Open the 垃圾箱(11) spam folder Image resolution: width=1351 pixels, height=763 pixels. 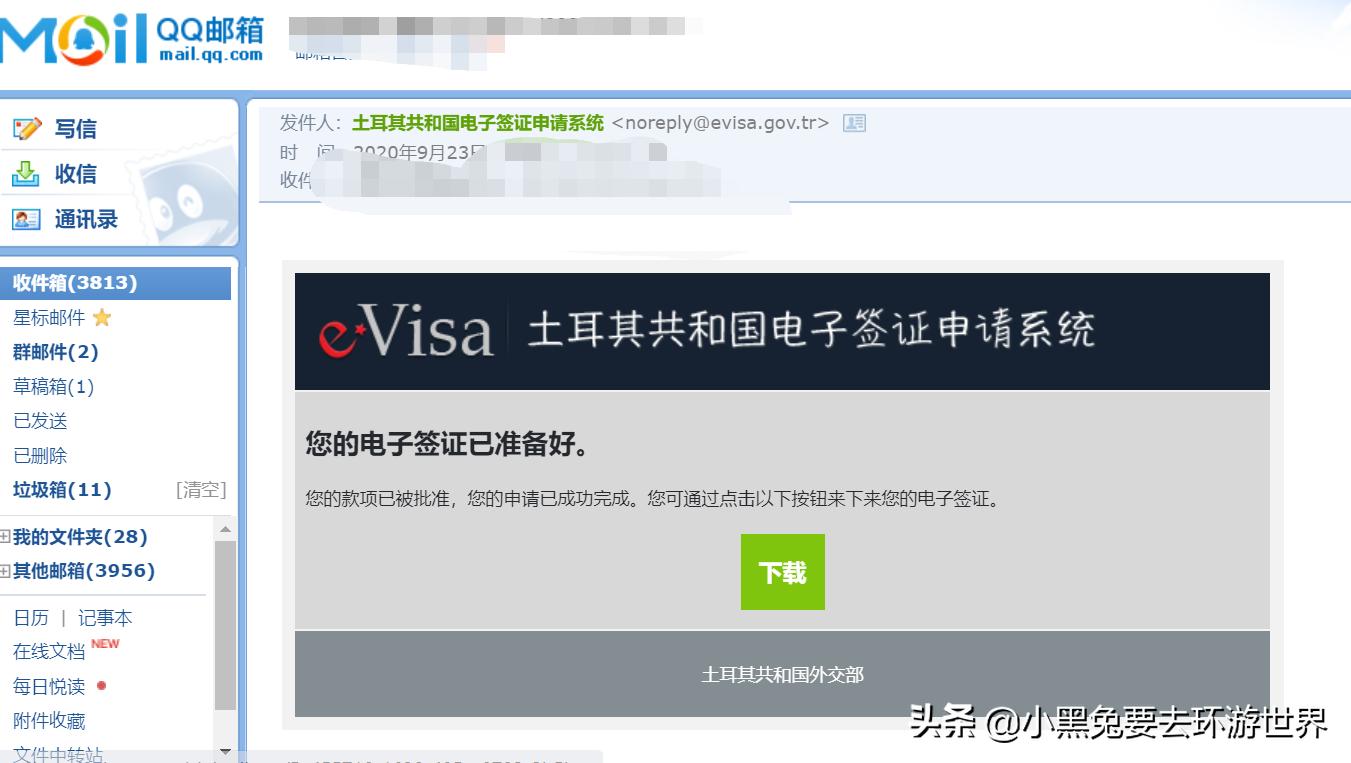pos(62,490)
